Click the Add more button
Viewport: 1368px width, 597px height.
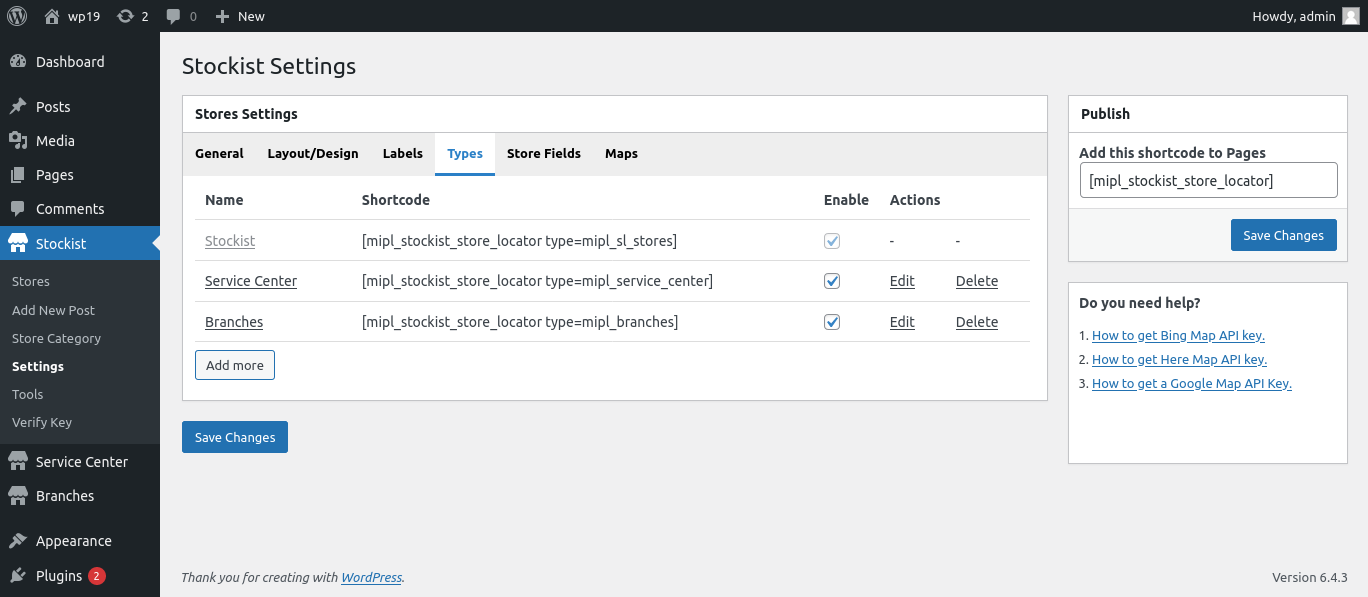coord(234,365)
